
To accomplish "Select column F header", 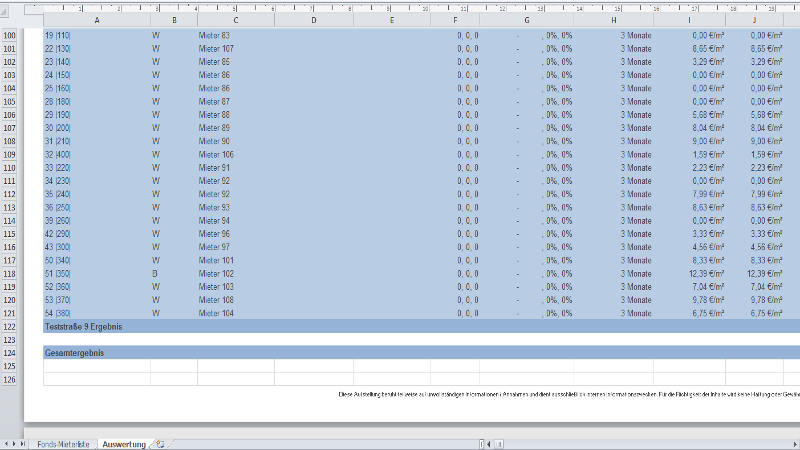I will pyautogui.click(x=455, y=20).
